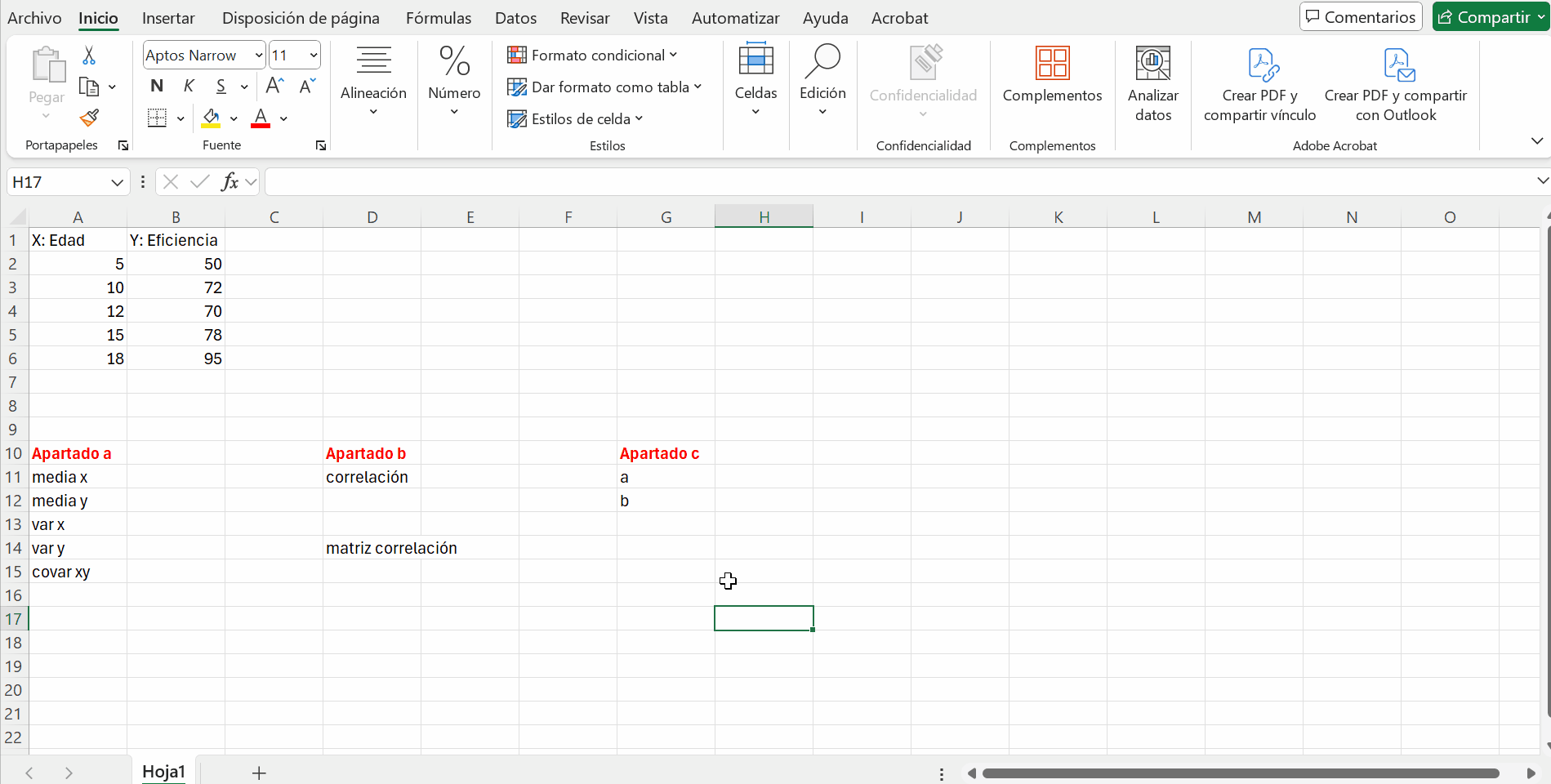Click the Compartir button

(x=1483, y=17)
